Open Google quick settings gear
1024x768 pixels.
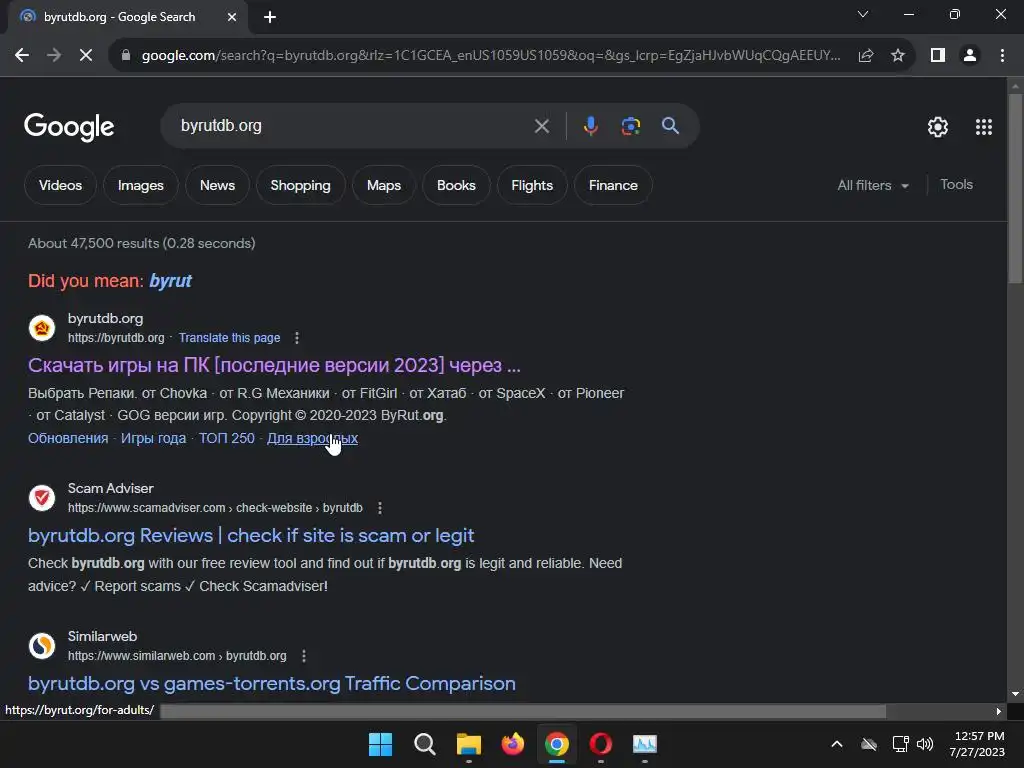coord(938,127)
